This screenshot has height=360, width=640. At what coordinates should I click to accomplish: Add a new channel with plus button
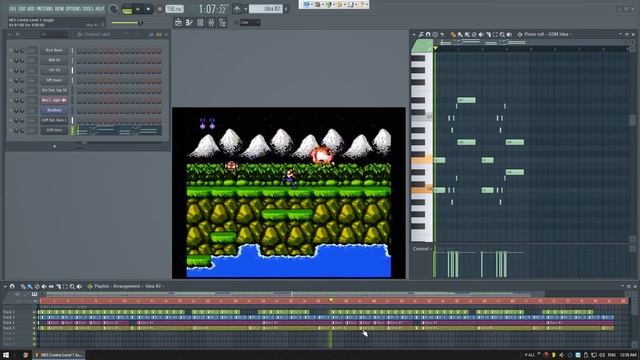(55, 147)
